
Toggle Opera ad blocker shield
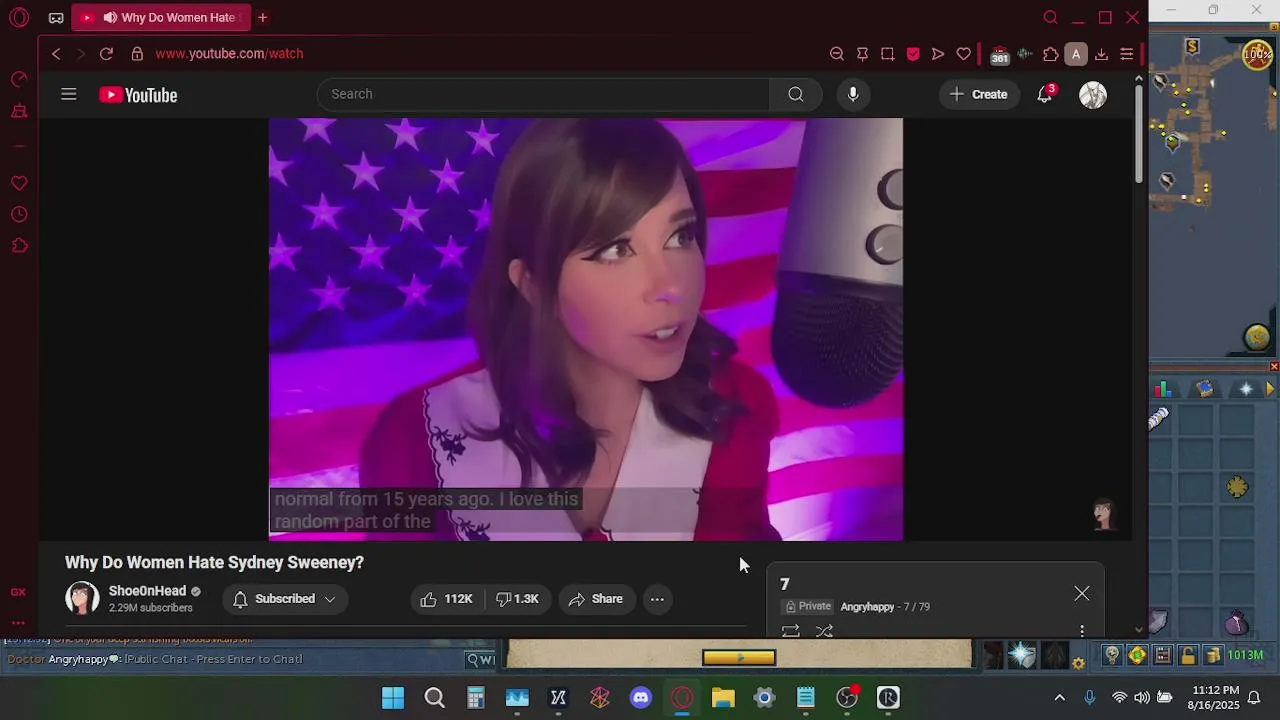point(913,54)
